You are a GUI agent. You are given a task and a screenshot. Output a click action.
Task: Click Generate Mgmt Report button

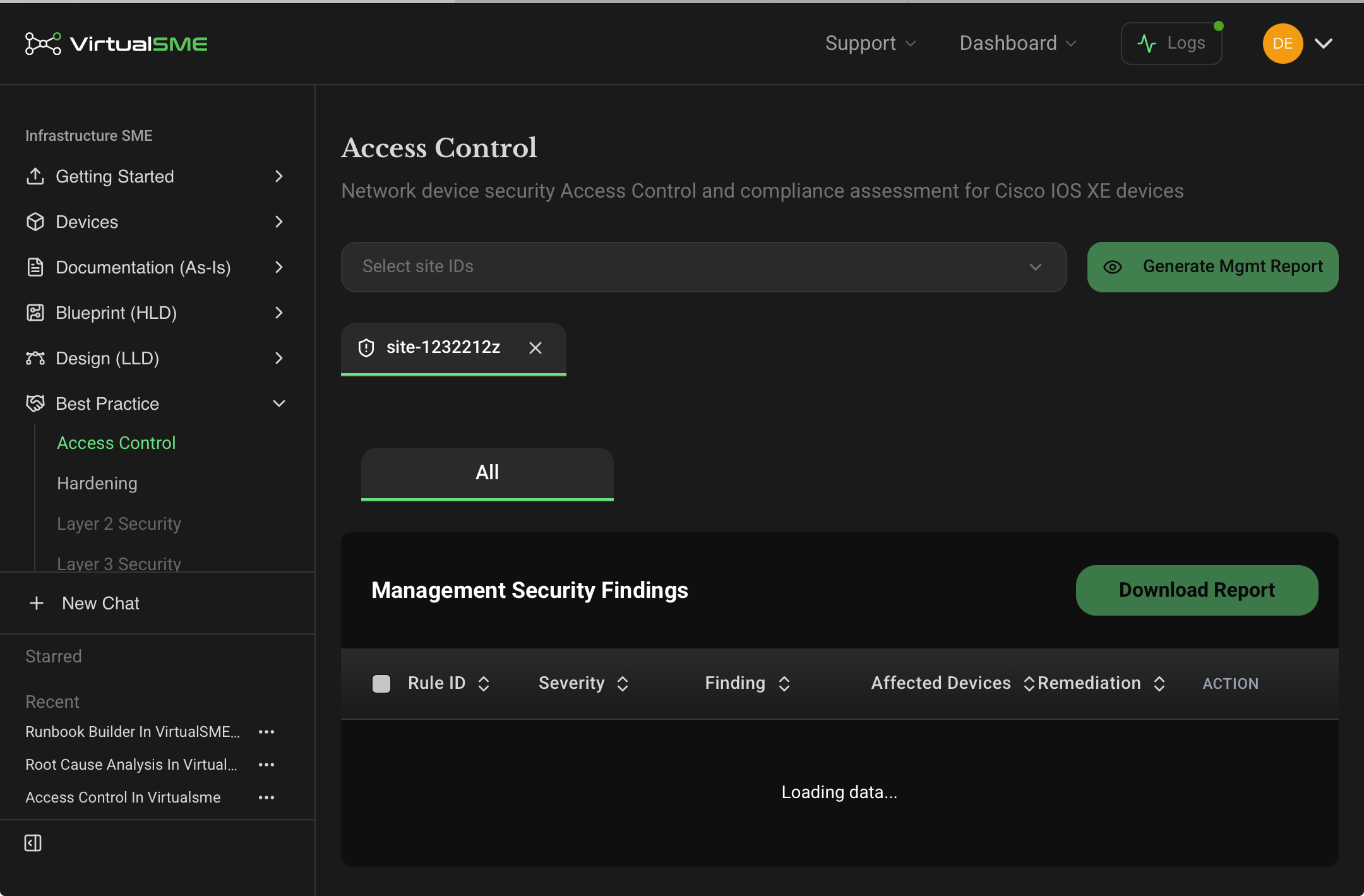pyautogui.click(x=1212, y=267)
